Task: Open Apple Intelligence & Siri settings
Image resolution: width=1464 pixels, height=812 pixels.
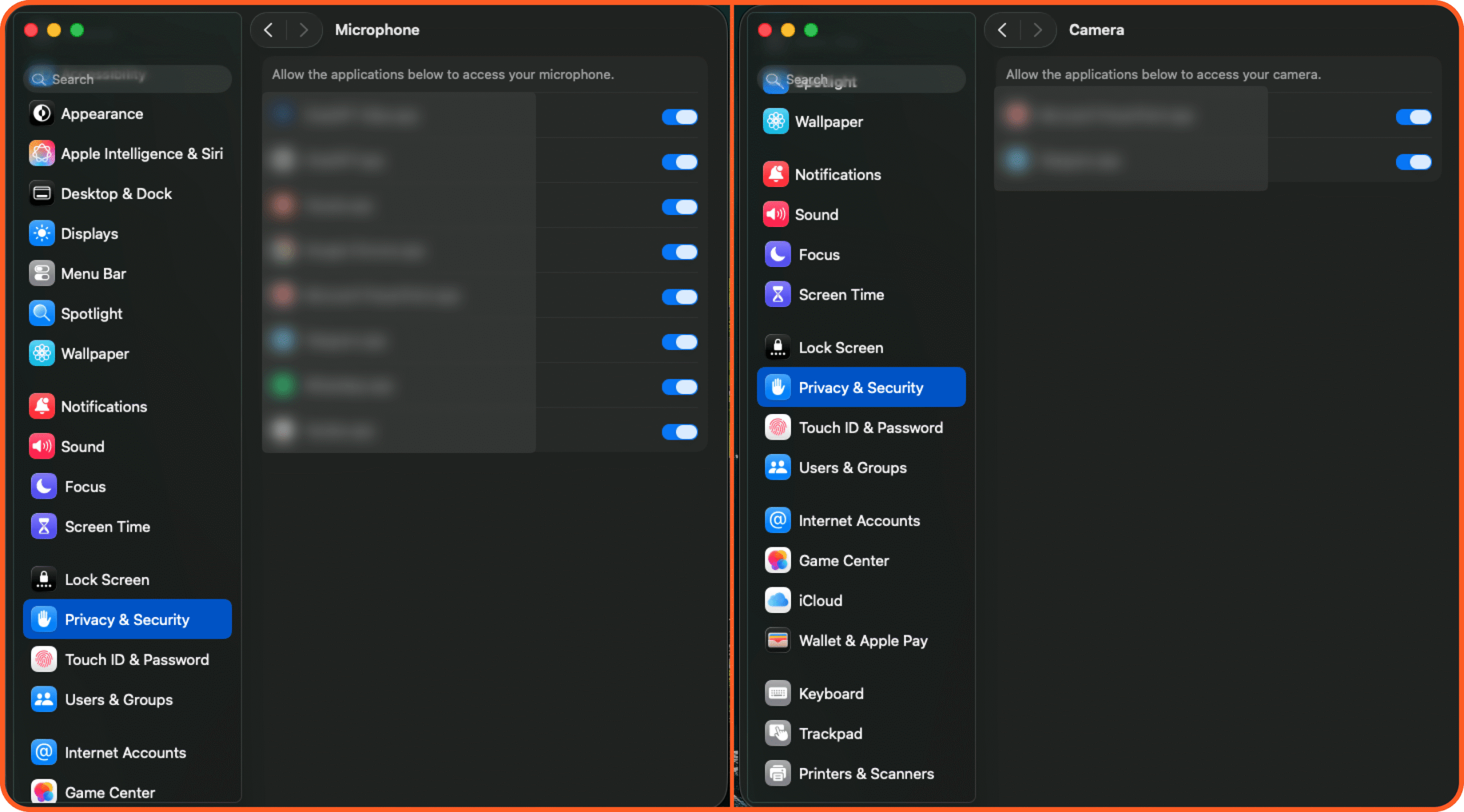Action: pos(142,153)
